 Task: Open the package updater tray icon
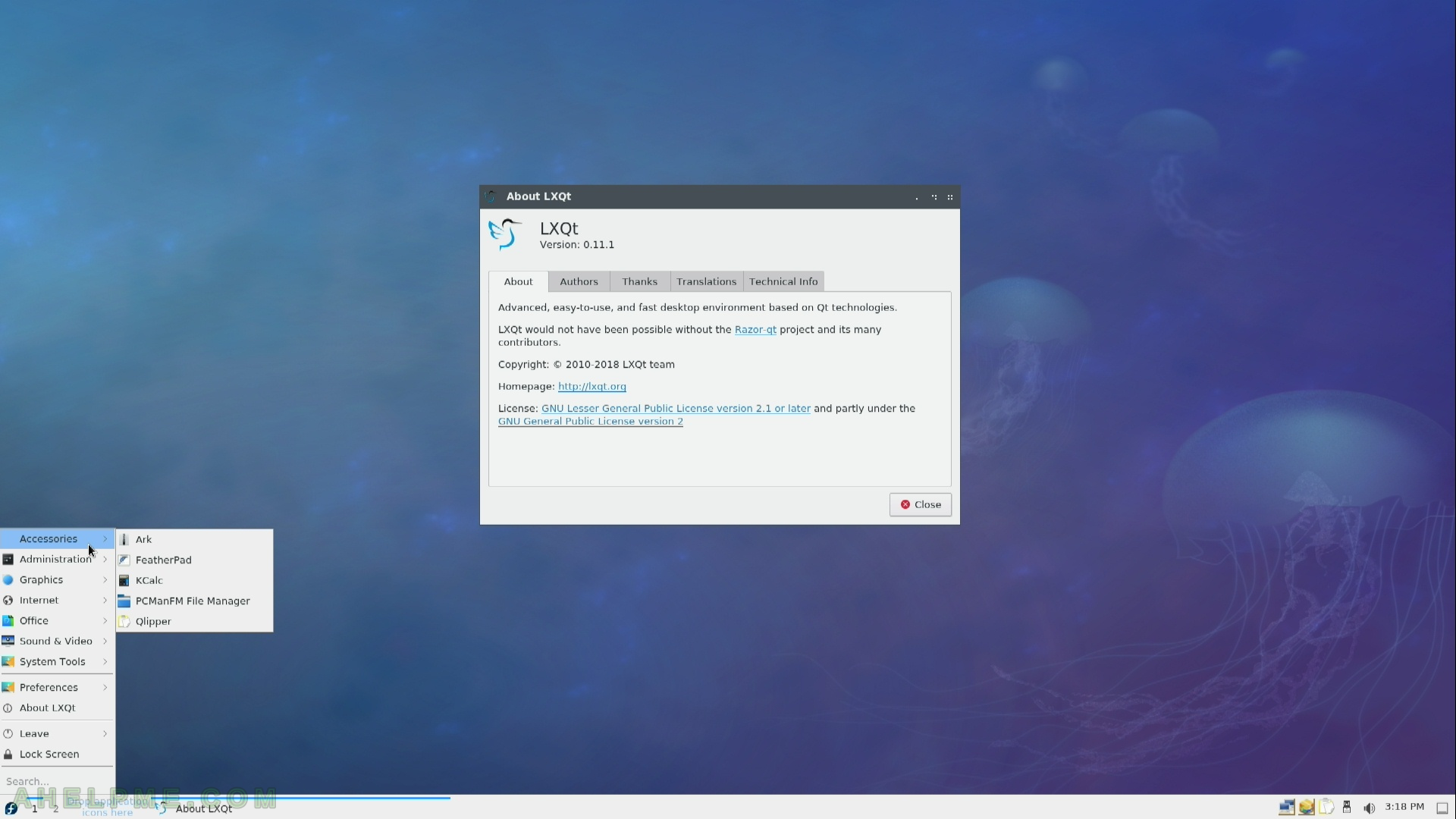point(1307,808)
